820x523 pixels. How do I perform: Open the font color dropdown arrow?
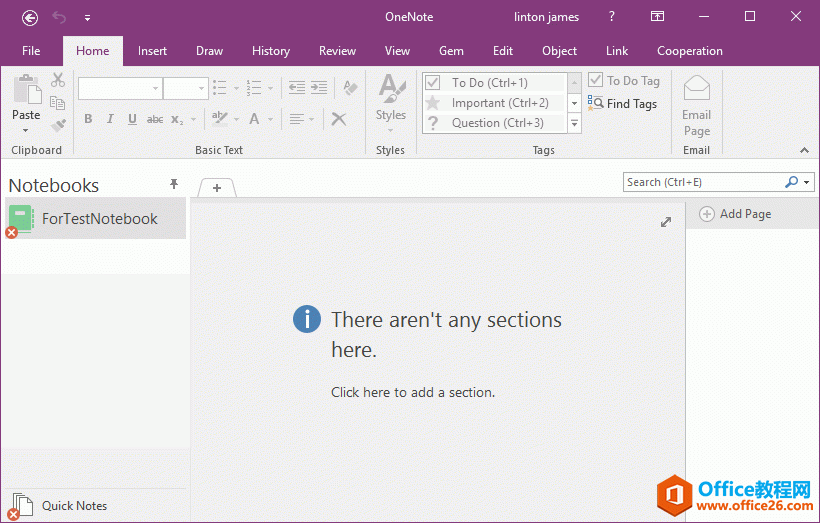[270, 120]
